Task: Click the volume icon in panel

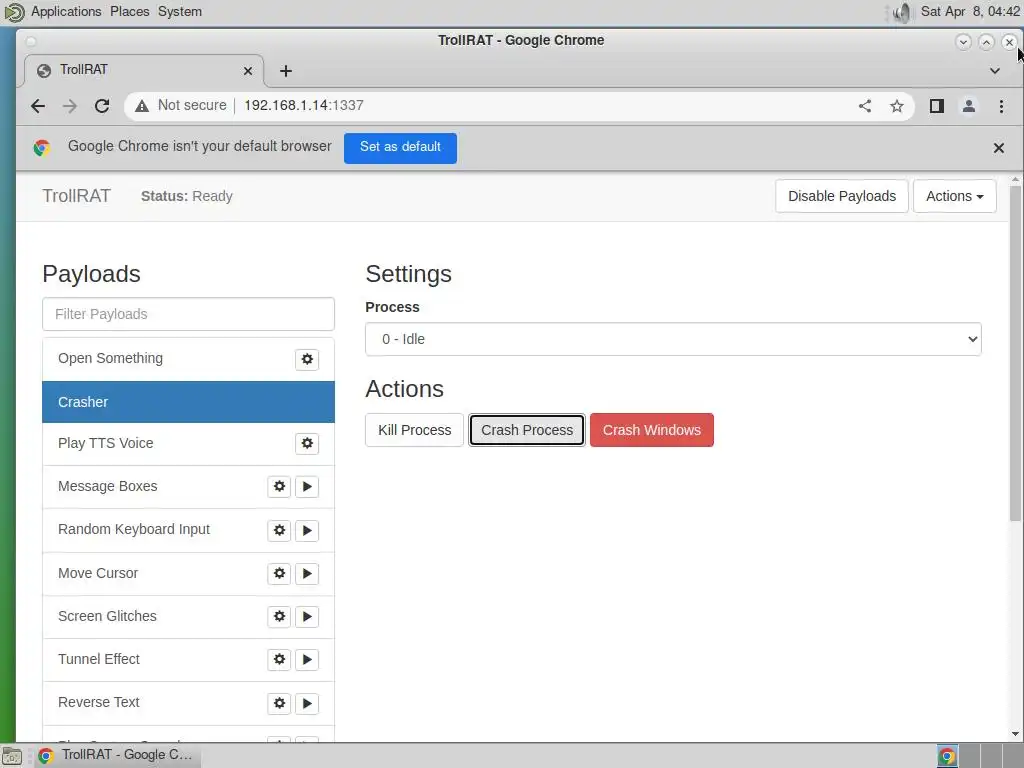Action: pos(902,12)
